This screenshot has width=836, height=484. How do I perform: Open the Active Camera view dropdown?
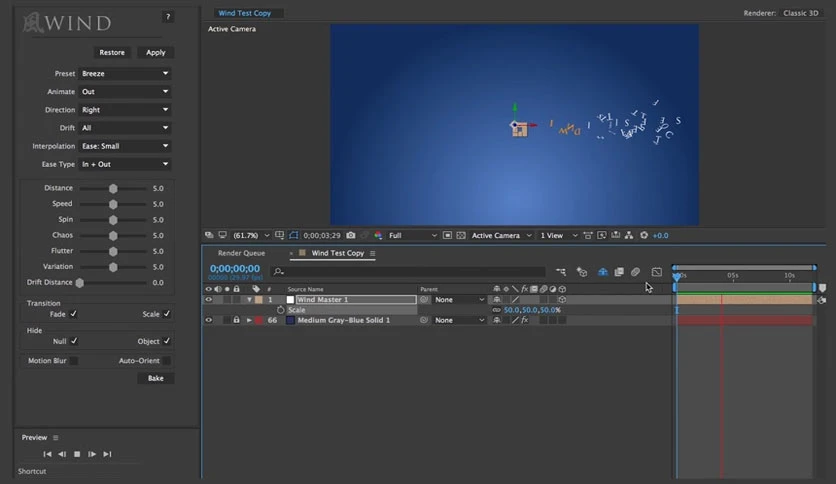coord(501,235)
